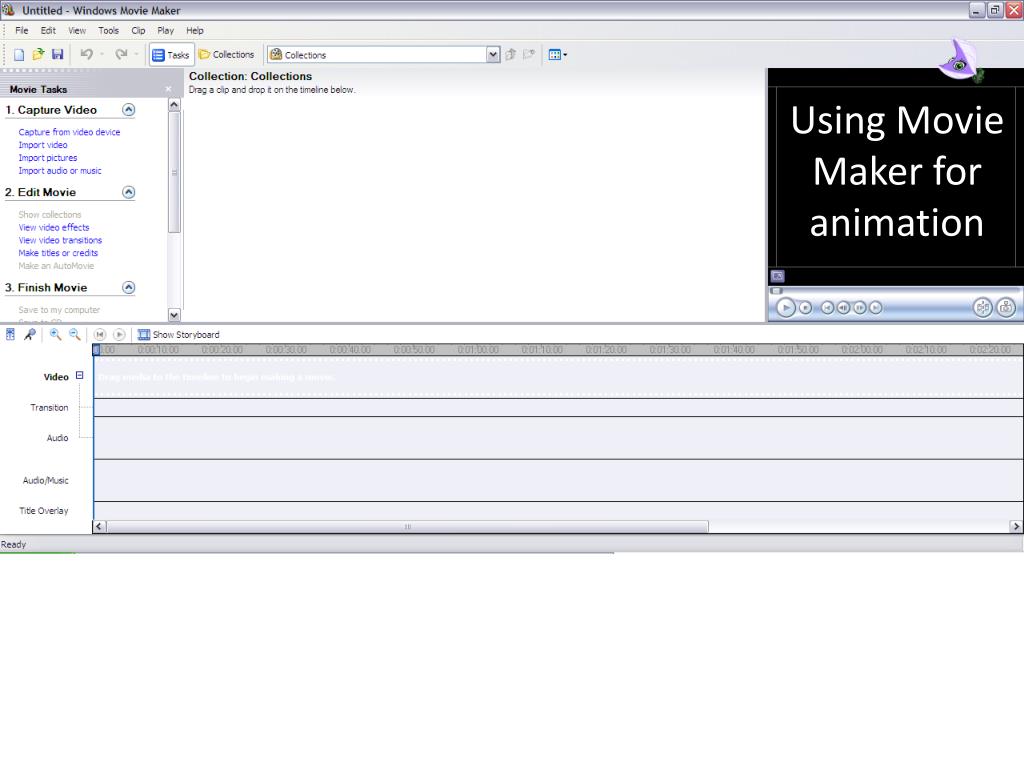
Task: Click the Movie Tasks scroll down arrow
Action: click(x=174, y=315)
